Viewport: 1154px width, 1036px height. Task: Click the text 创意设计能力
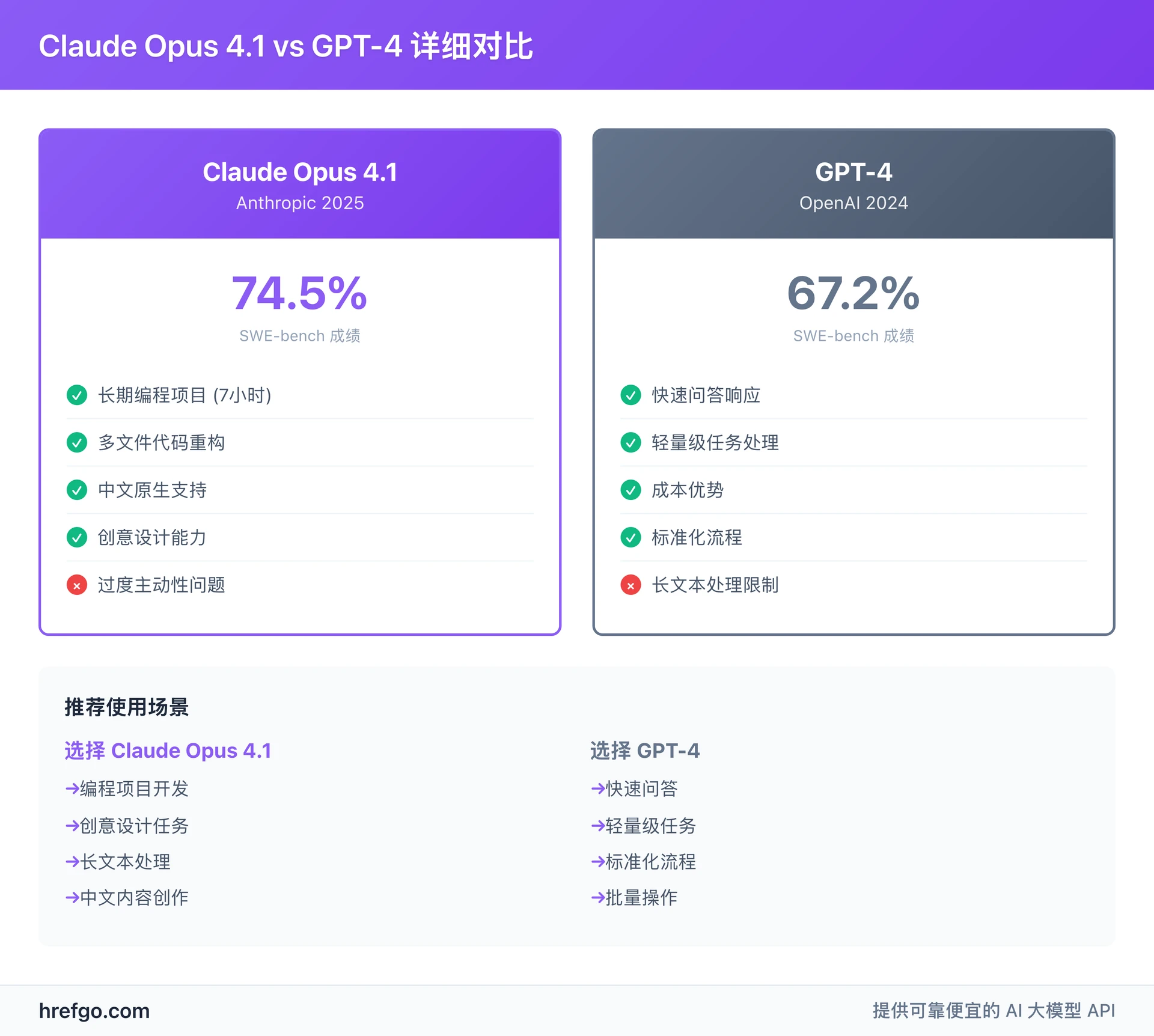point(152,537)
